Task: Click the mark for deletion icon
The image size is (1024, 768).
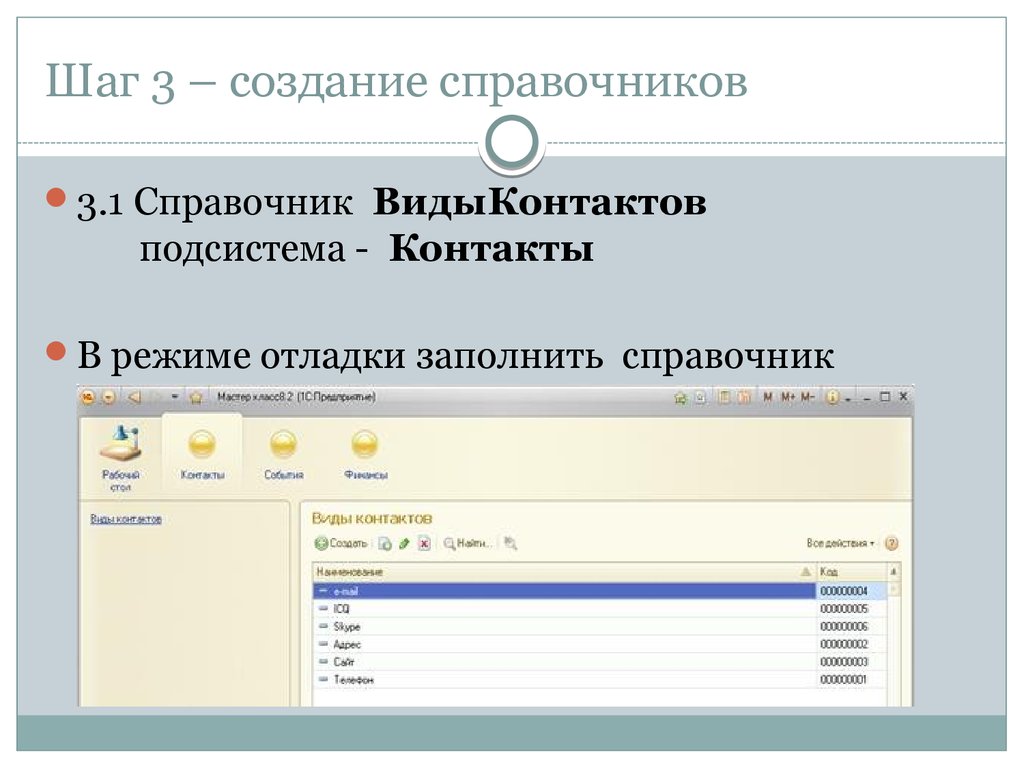Action: (424, 543)
